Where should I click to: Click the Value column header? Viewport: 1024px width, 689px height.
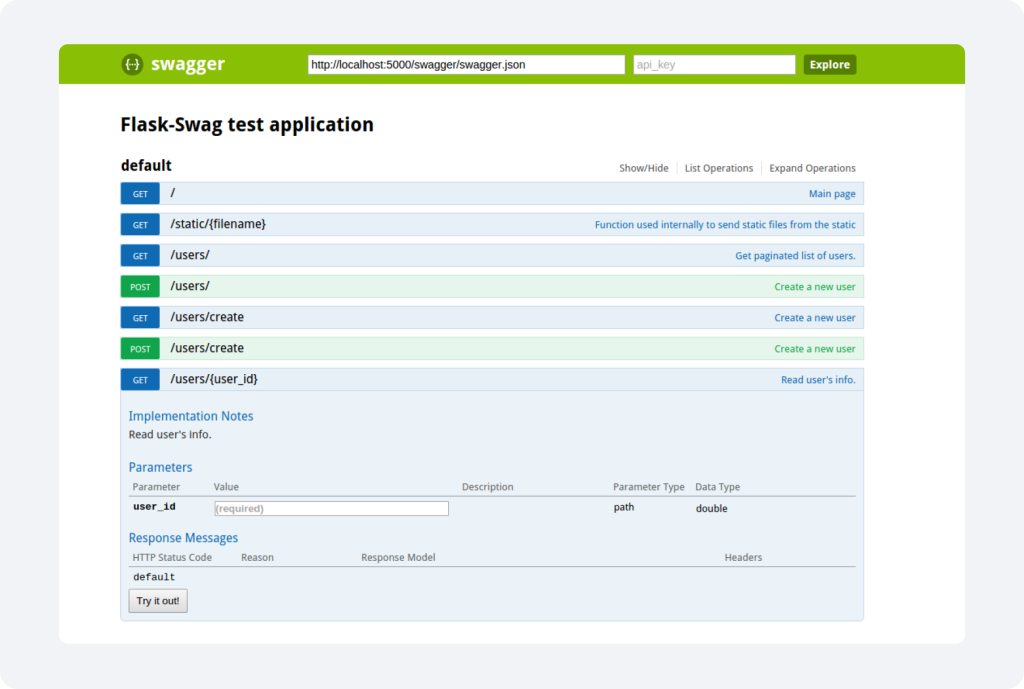(x=226, y=487)
